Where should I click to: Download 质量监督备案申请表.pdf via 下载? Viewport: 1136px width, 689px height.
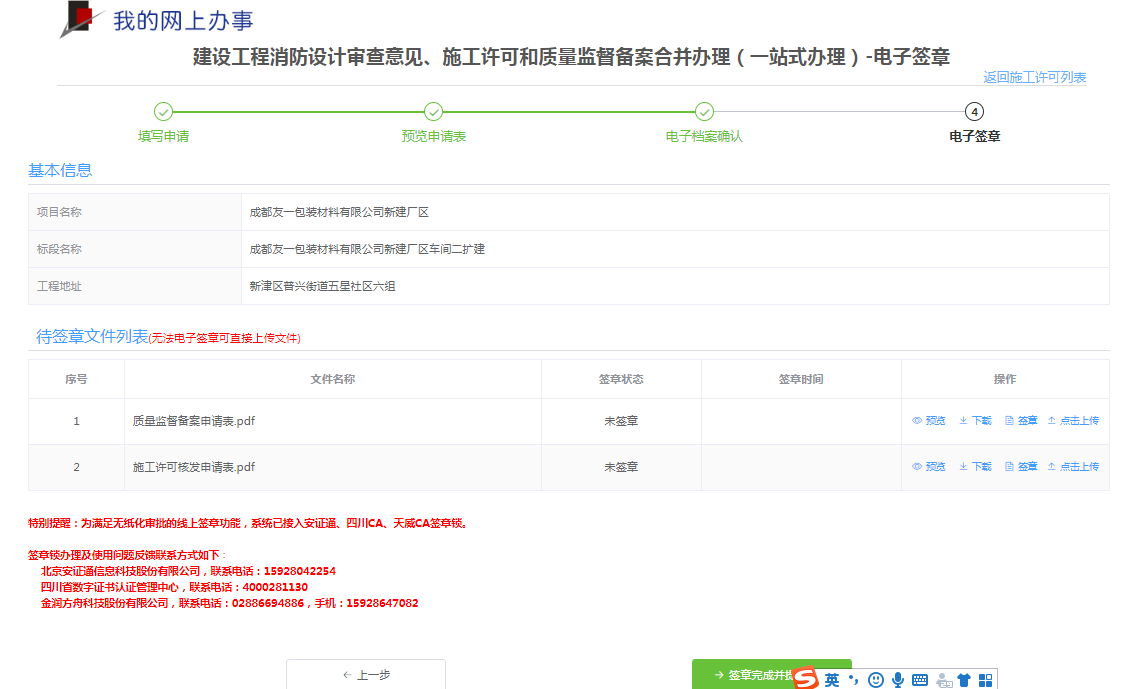975,421
